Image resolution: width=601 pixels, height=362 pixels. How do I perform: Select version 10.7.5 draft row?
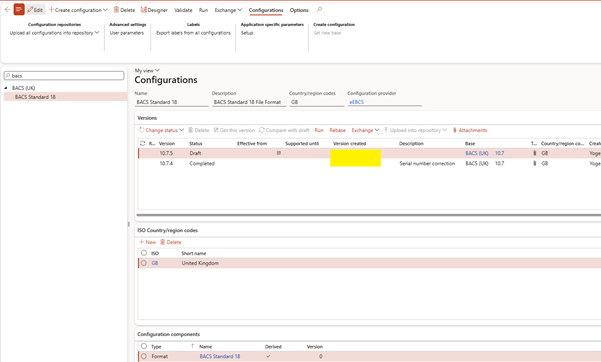(369, 153)
